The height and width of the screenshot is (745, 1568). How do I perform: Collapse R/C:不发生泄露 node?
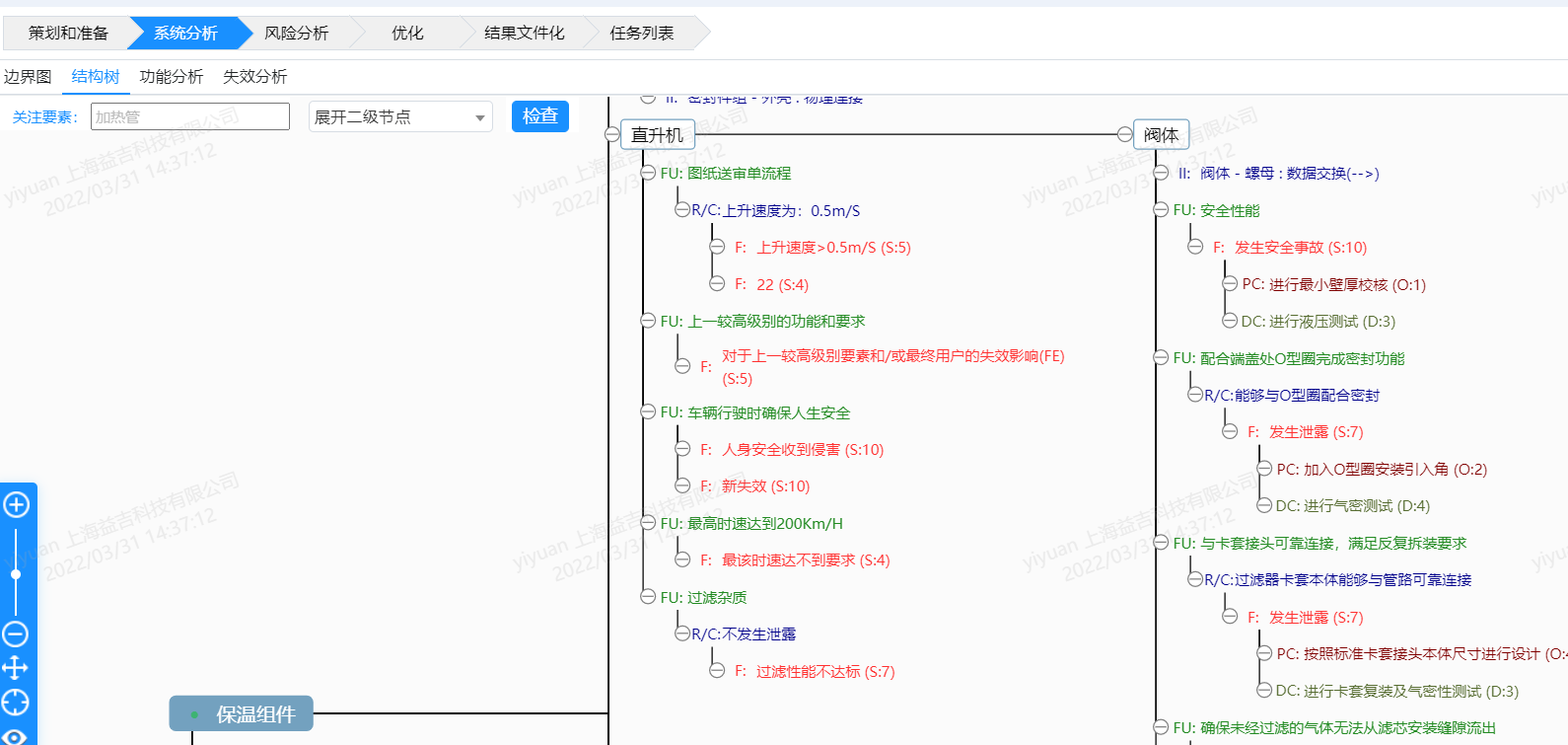(x=682, y=634)
